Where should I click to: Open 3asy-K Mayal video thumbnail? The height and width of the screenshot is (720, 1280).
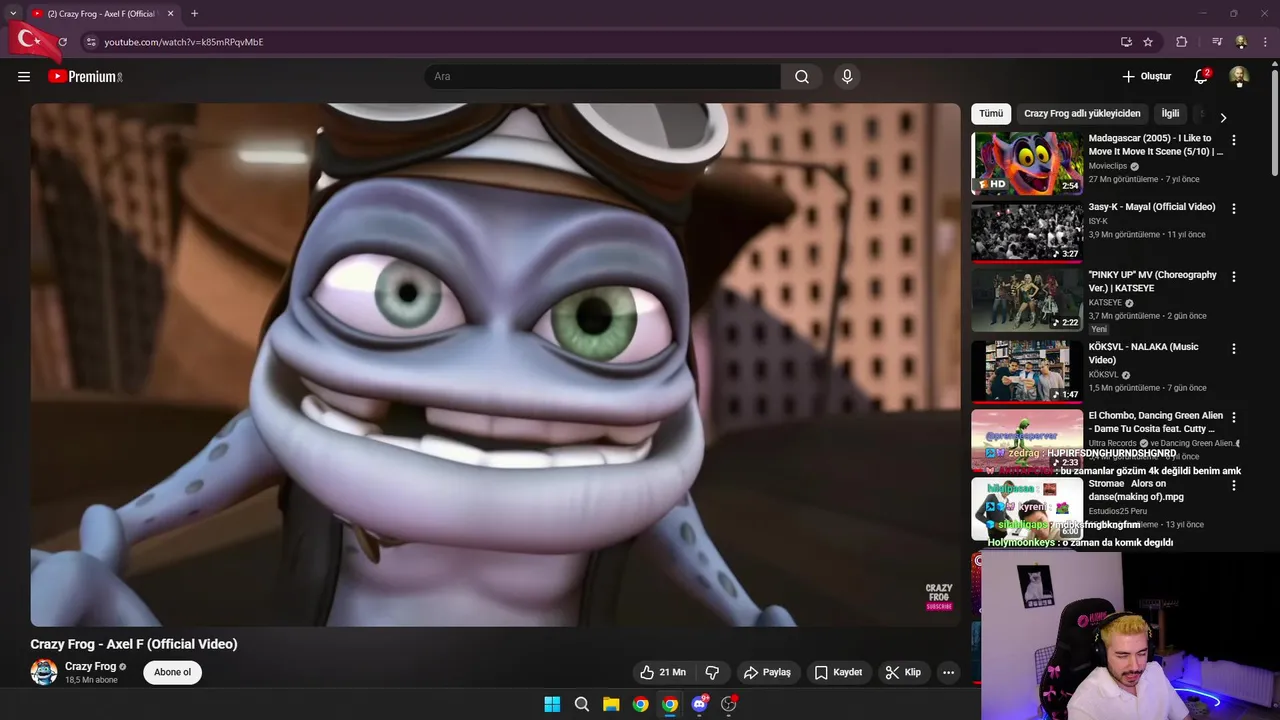pos(1027,232)
